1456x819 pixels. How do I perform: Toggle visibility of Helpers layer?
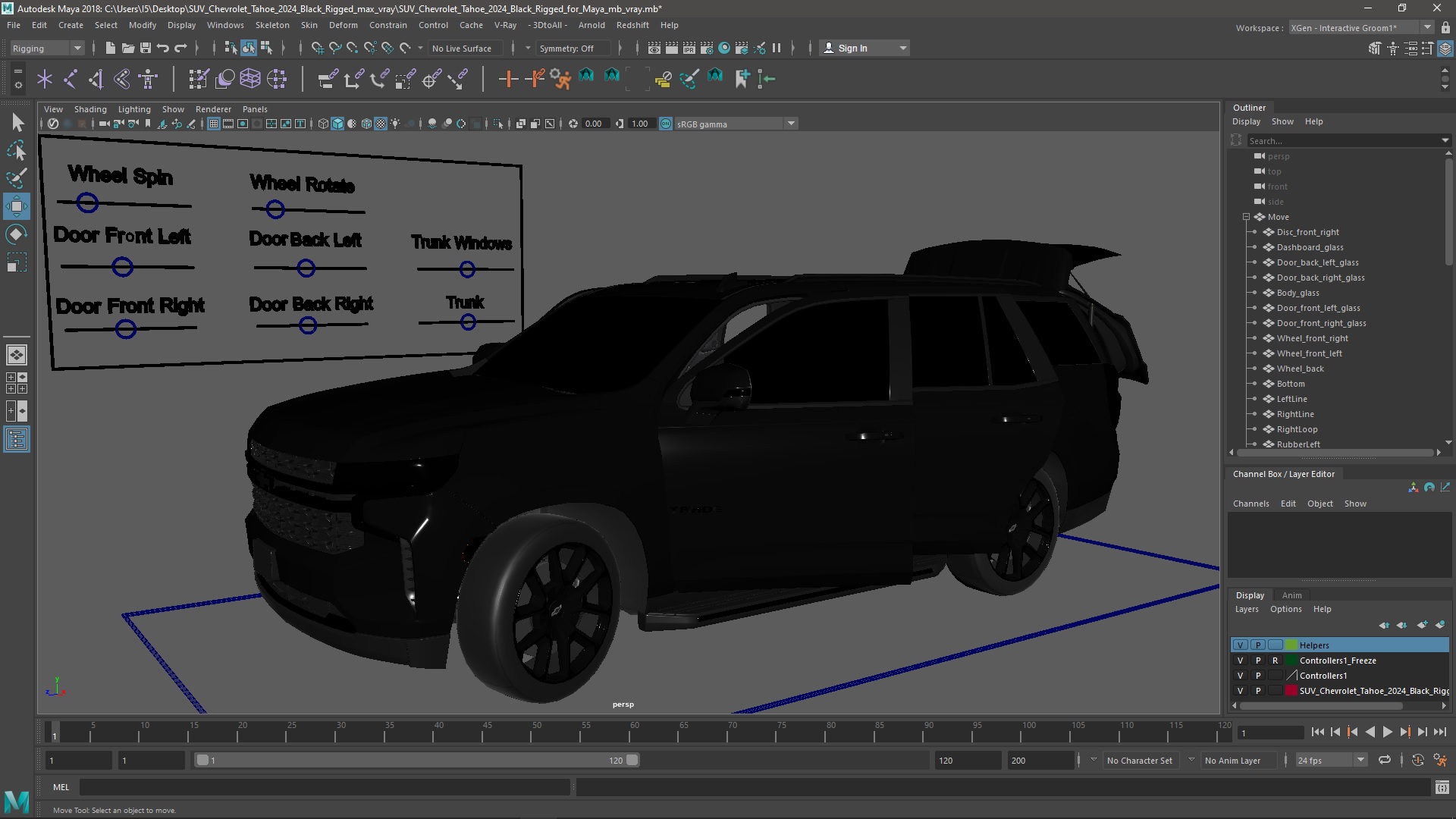coord(1240,645)
